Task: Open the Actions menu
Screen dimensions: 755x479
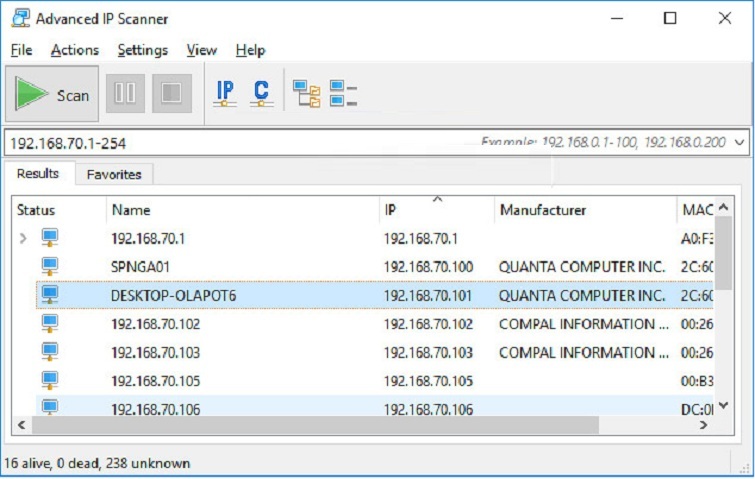Action: 75,50
